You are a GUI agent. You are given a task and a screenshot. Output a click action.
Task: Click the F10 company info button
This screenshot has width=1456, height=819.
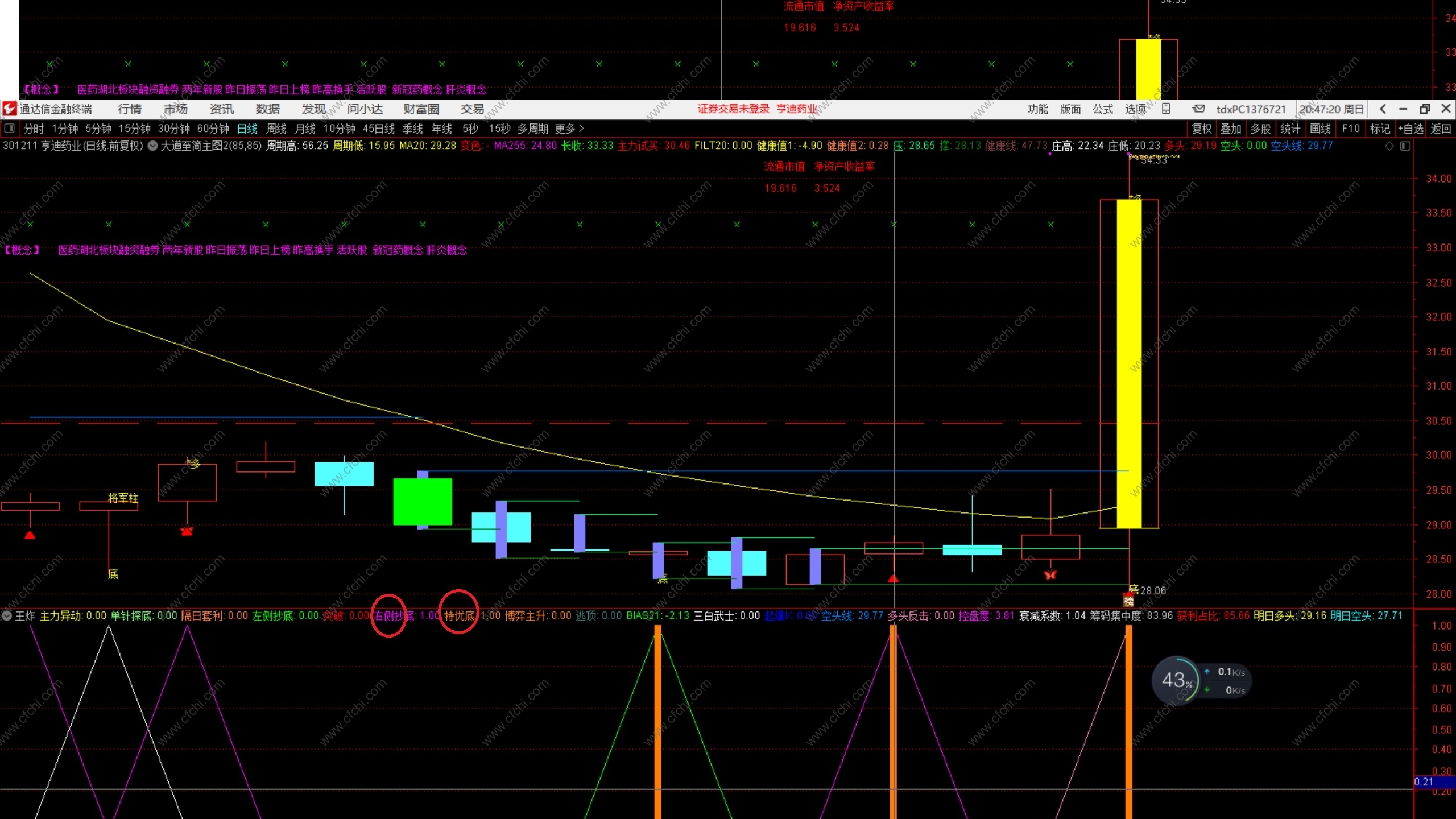(1350, 129)
